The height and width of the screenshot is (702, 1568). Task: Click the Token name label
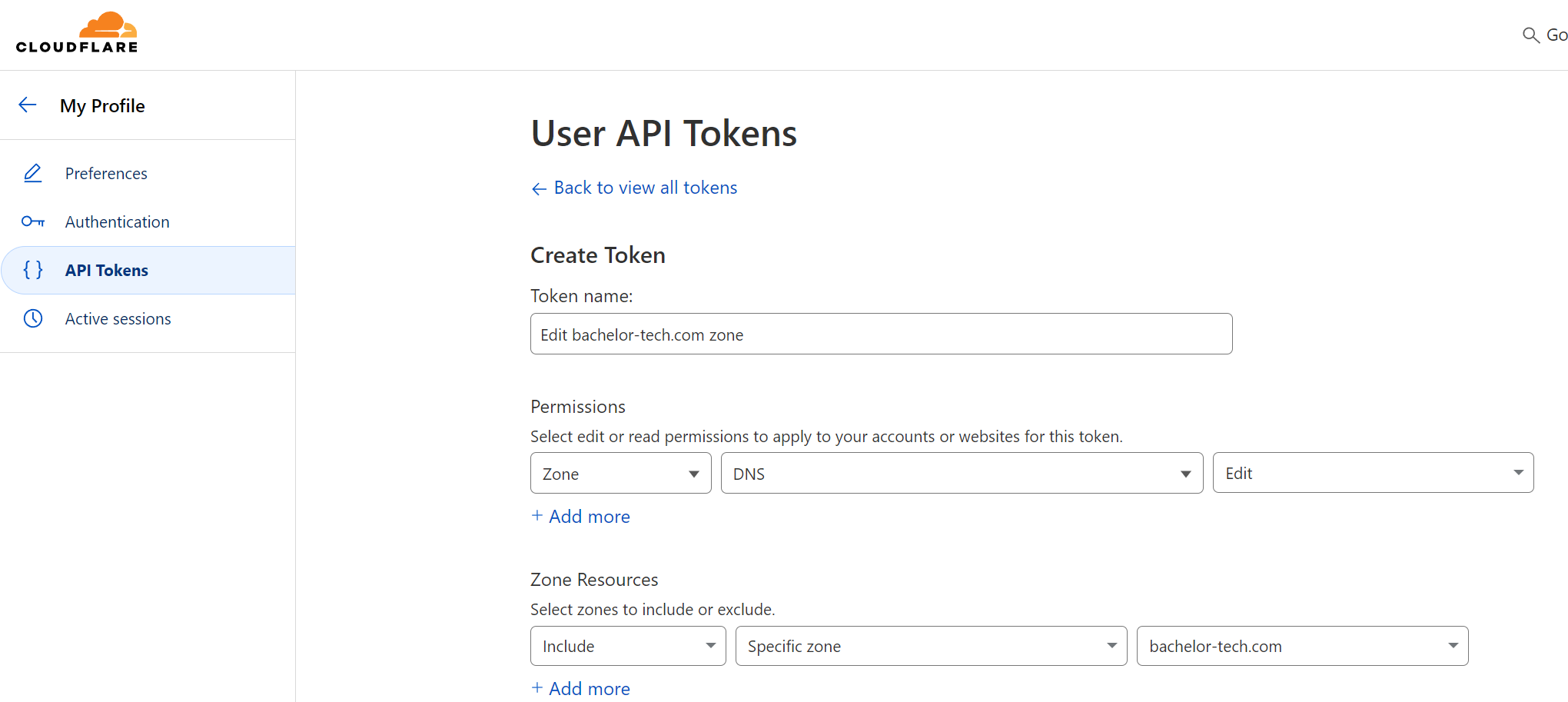[582, 296]
